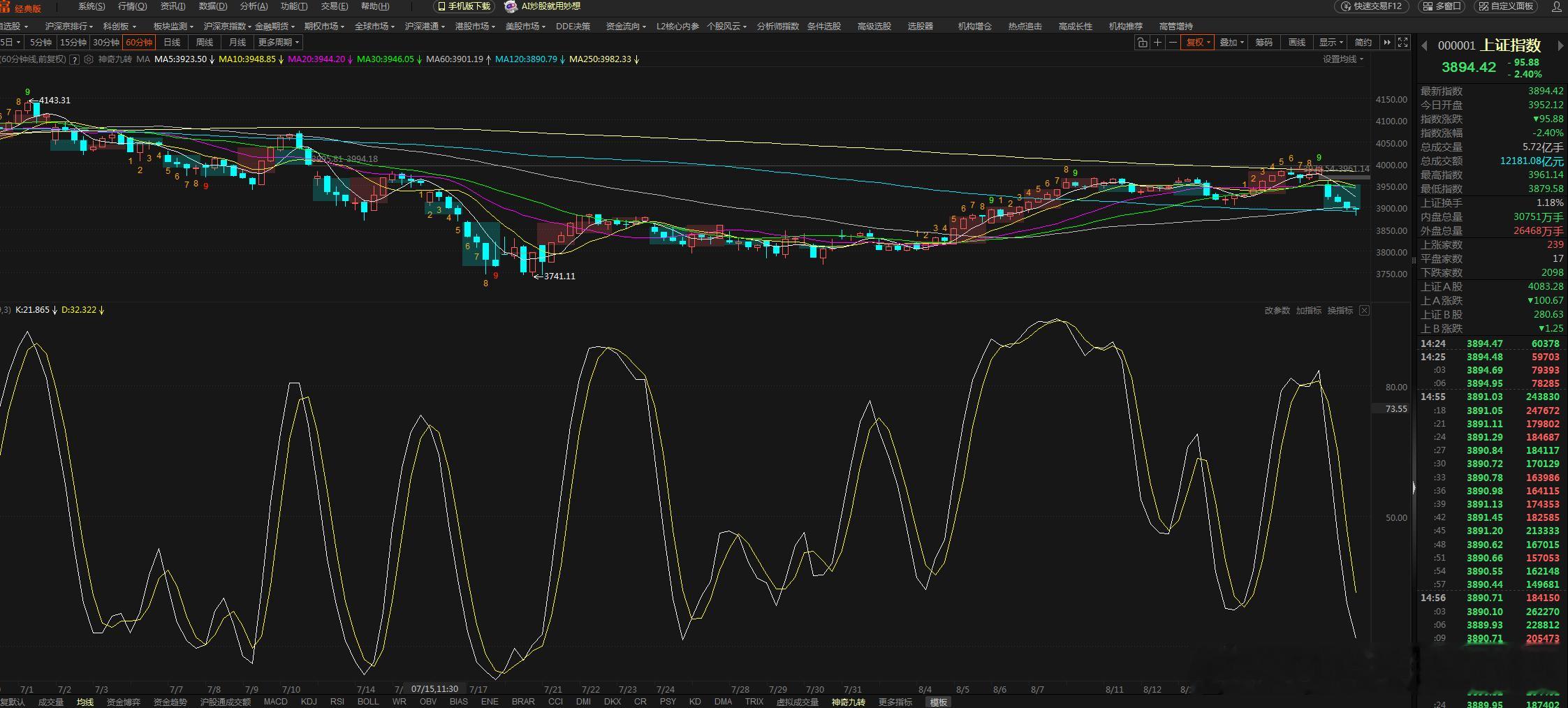Close the KDJ indicator panel

[1364, 310]
